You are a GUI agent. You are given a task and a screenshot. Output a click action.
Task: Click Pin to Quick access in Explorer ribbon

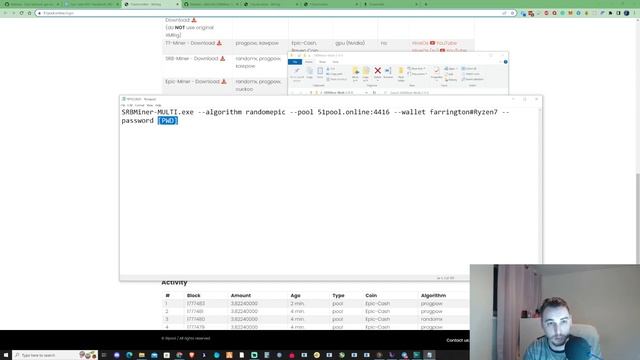pyautogui.click(x=297, y=73)
